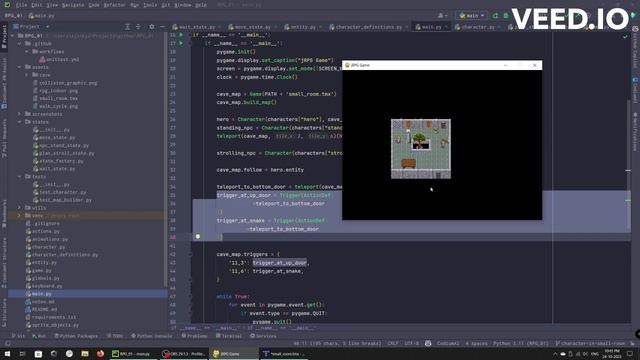Open the Edit menu

37,5
